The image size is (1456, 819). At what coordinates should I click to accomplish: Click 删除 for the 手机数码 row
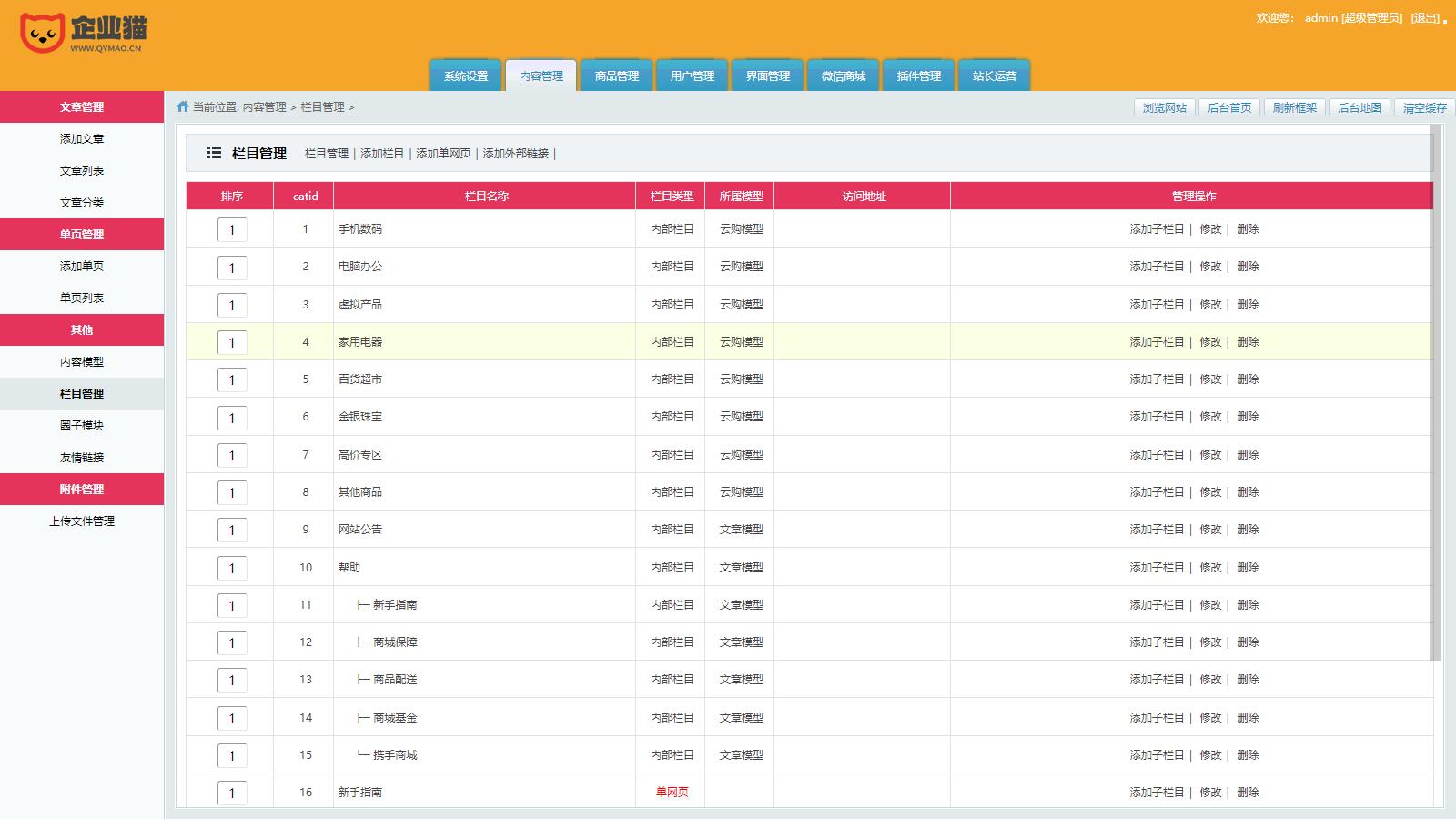click(1248, 229)
